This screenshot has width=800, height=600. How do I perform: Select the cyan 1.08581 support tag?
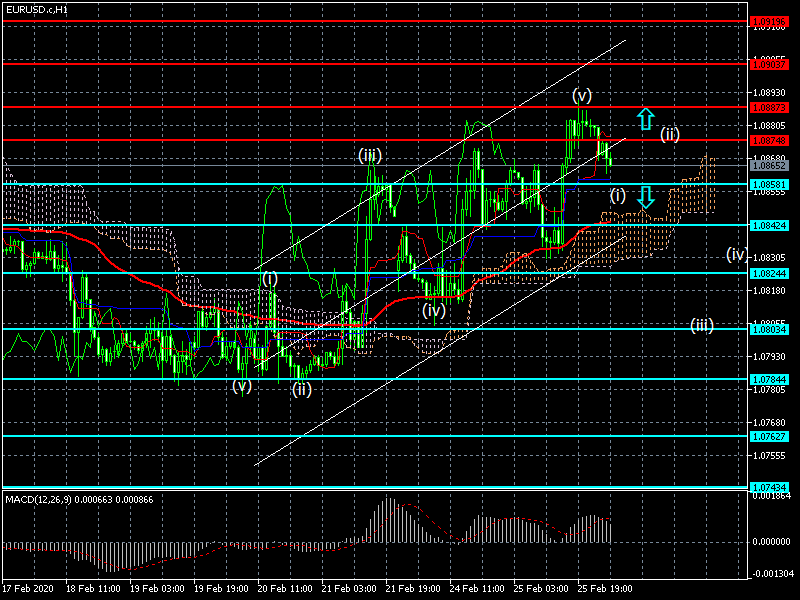pos(770,184)
